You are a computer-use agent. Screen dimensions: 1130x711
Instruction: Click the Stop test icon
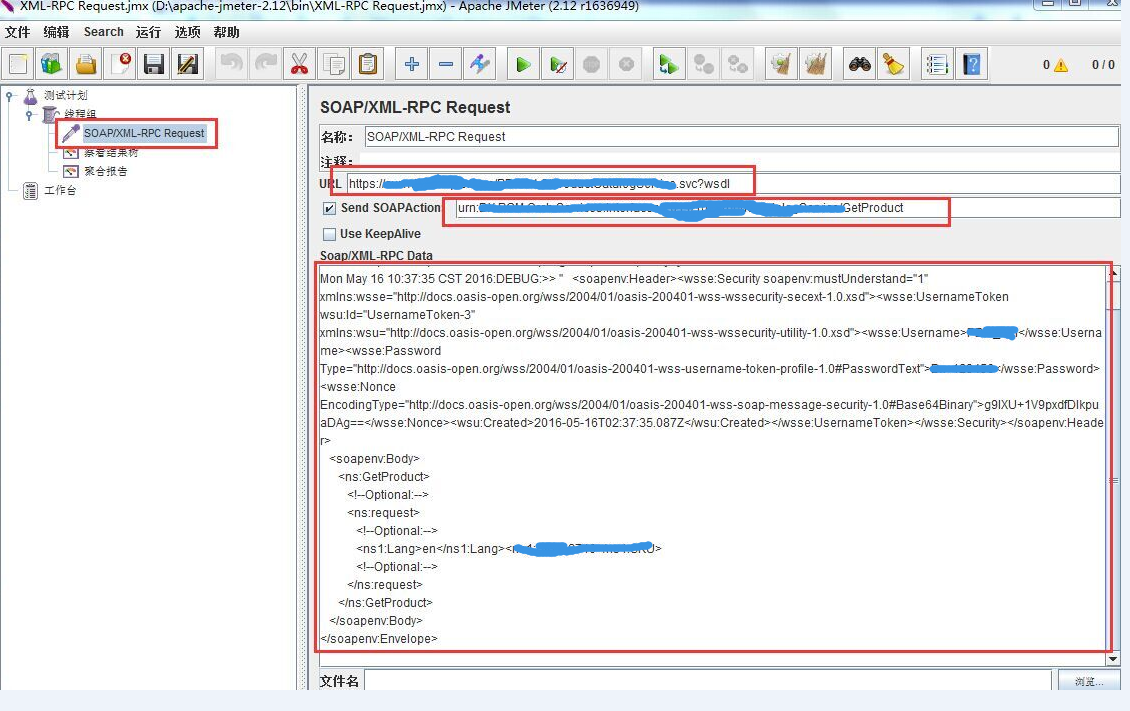592,65
